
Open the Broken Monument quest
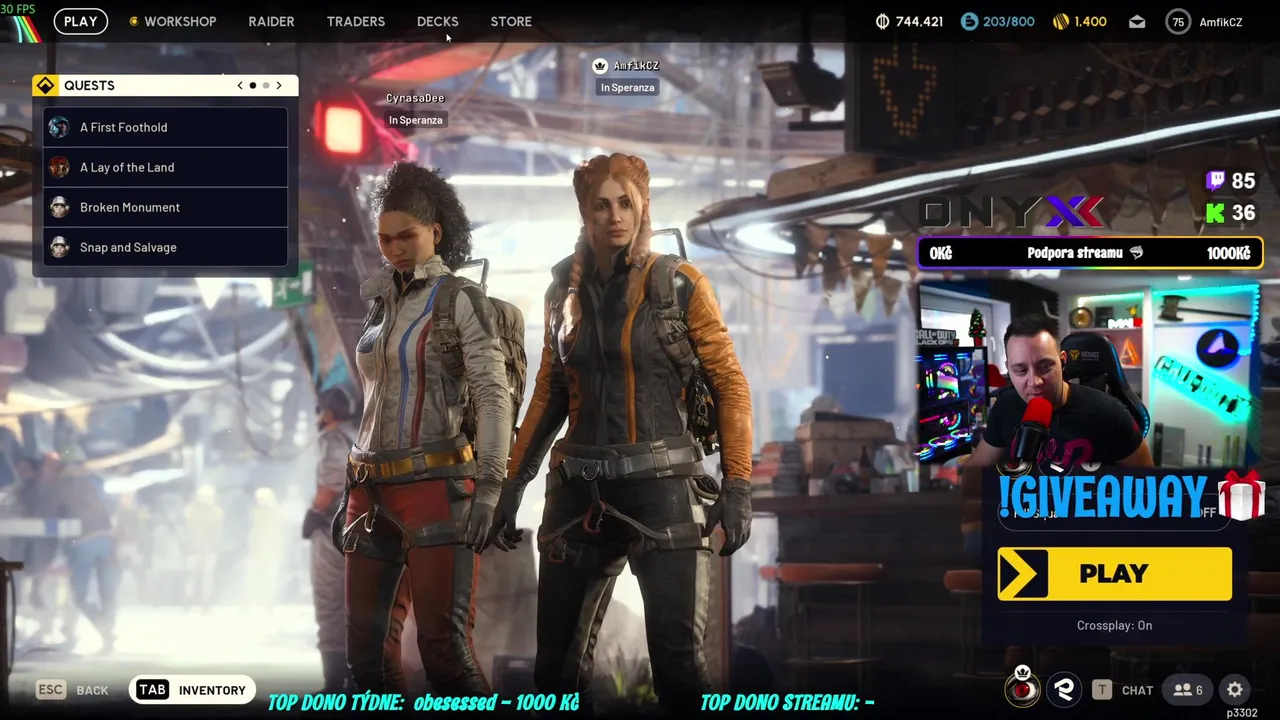[166, 207]
